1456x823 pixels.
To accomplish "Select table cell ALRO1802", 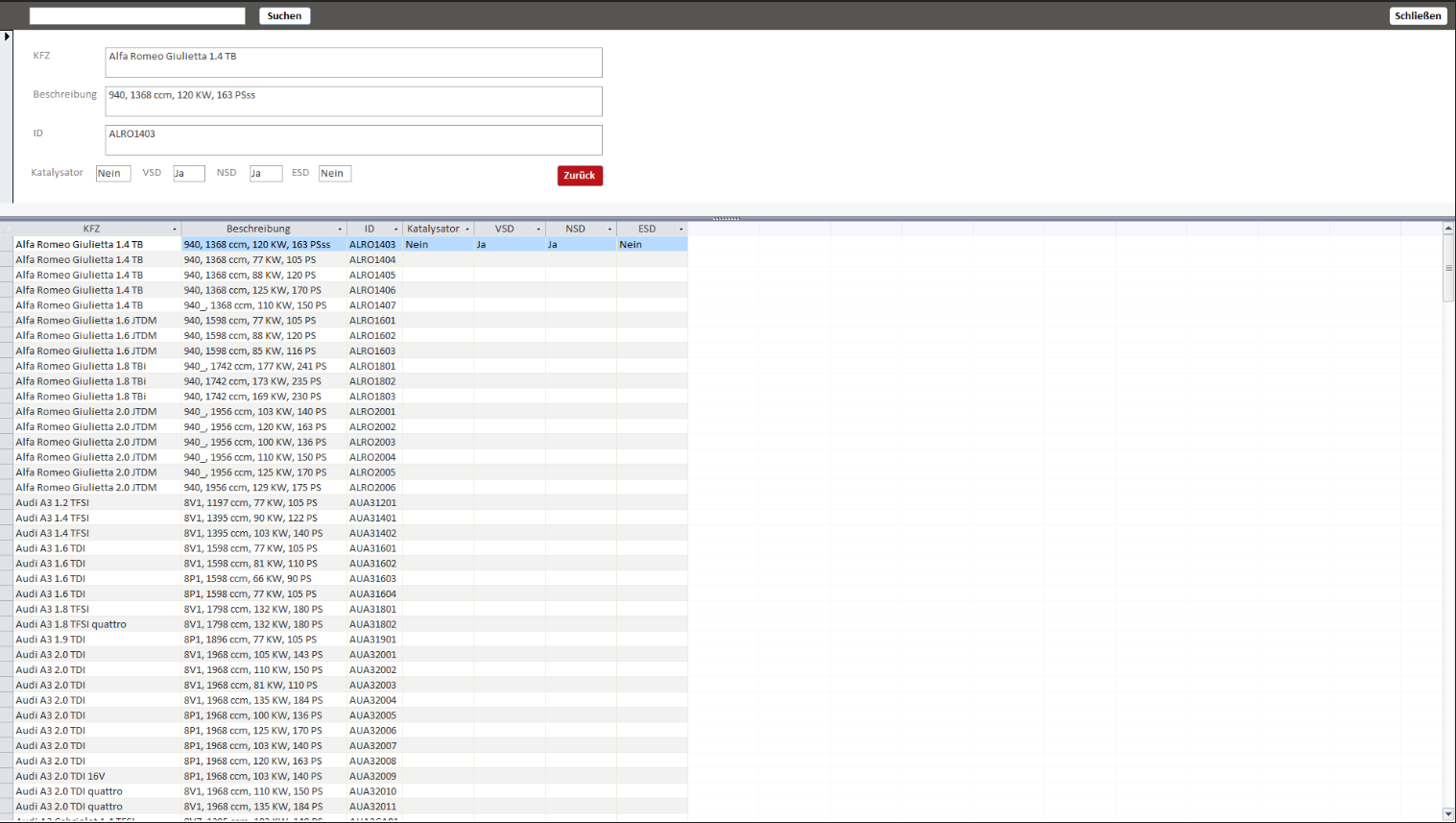I will [x=374, y=381].
